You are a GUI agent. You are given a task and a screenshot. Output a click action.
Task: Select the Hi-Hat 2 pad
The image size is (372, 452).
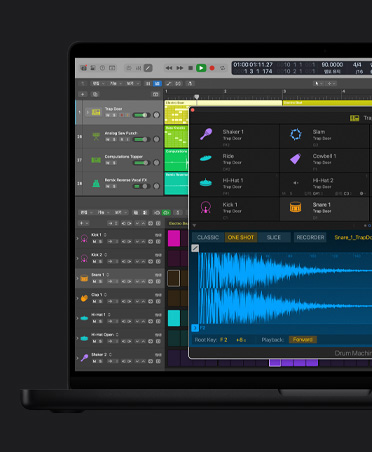pyautogui.click(x=324, y=185)
